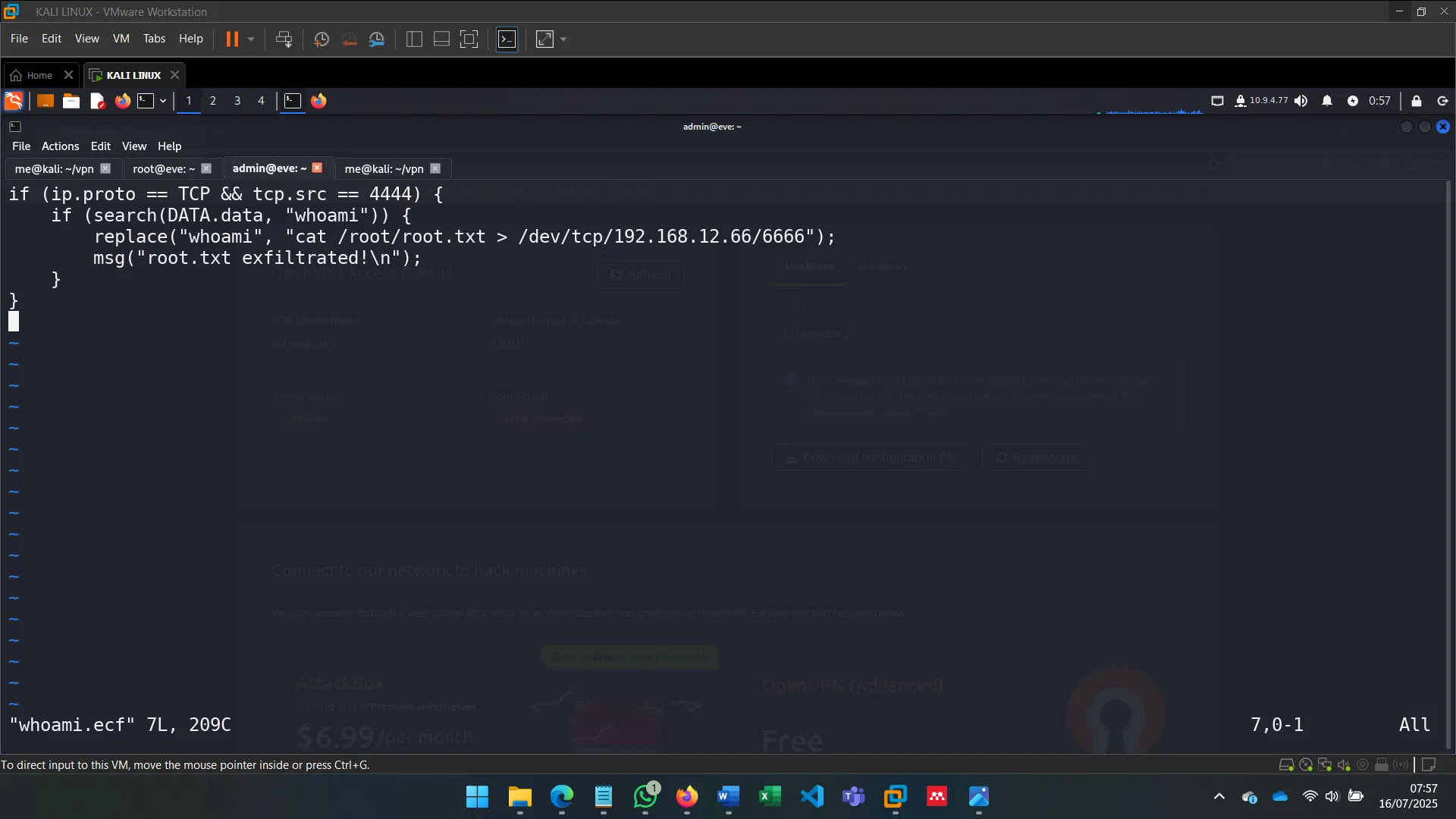1456x819 pixels.
Task: Click the Kali lock screen icon
Action: pos(1416,101)
